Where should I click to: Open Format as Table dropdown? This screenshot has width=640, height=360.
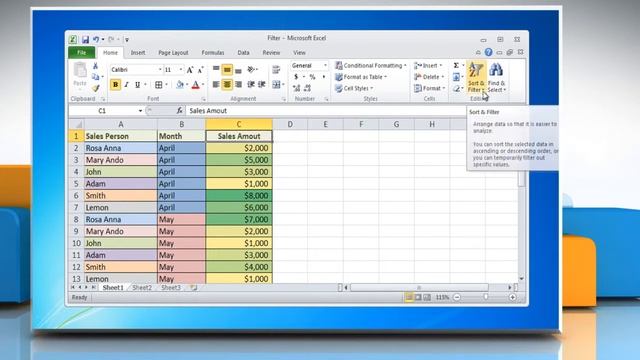coord(361,77)
